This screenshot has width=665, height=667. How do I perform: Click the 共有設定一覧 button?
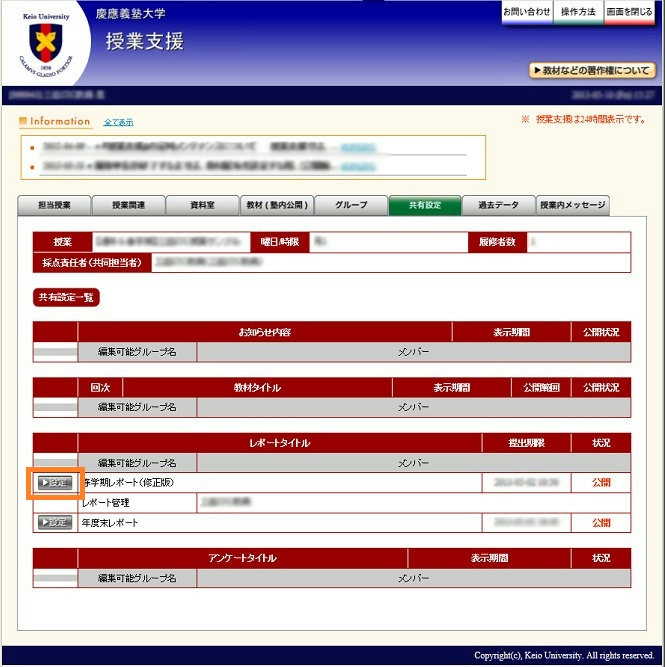point(66,297)
